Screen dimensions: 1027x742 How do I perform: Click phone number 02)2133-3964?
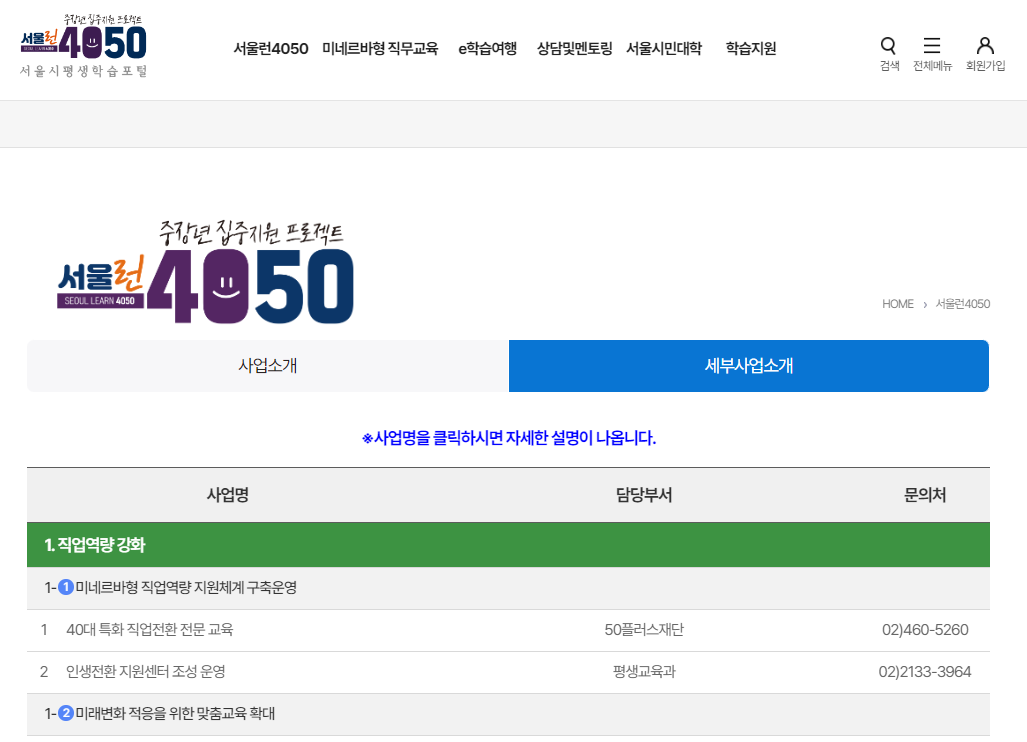click(x=925, y=671)
